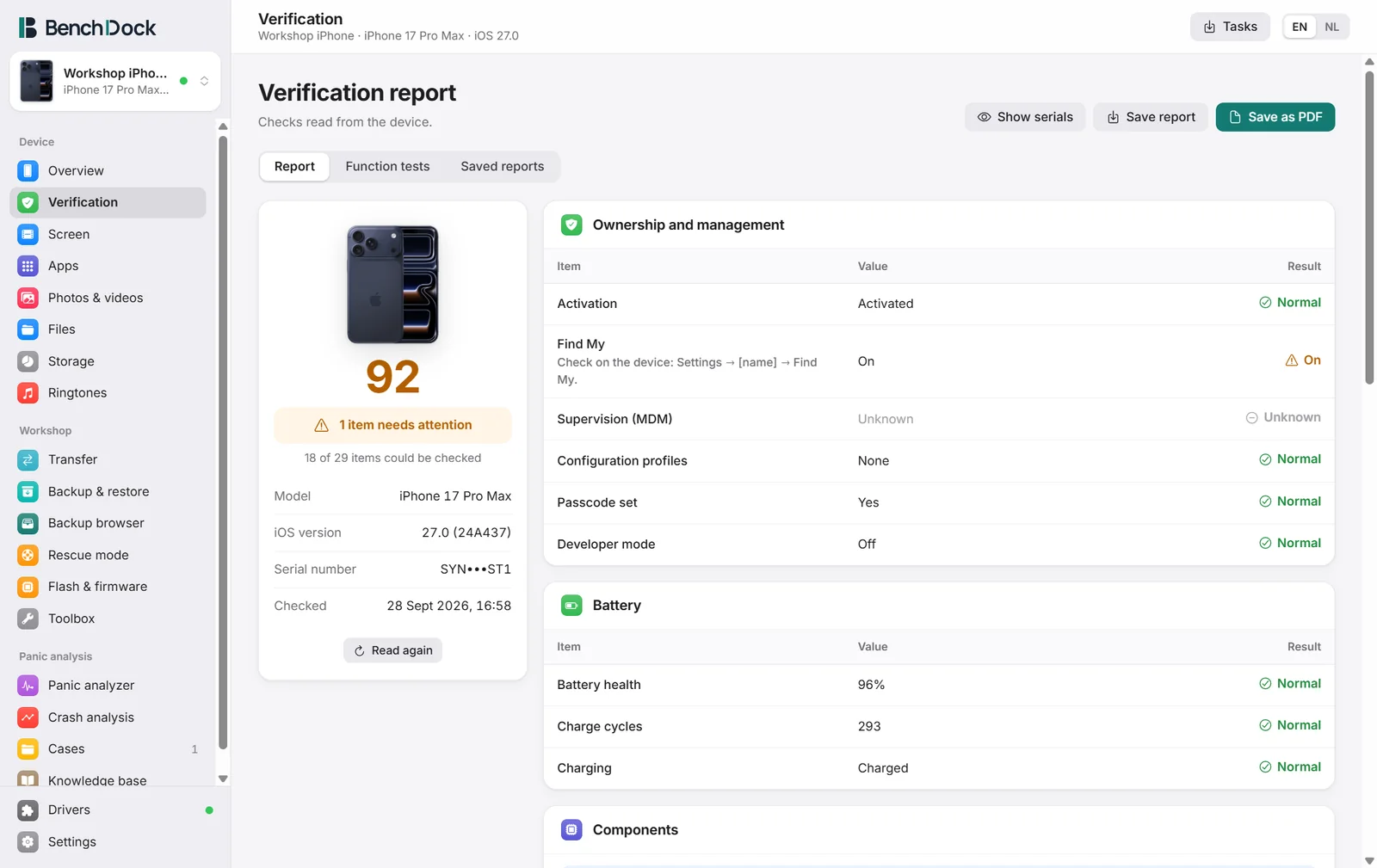Click Read again button
The image size is (1377, 868).
[x=392, y=650]
